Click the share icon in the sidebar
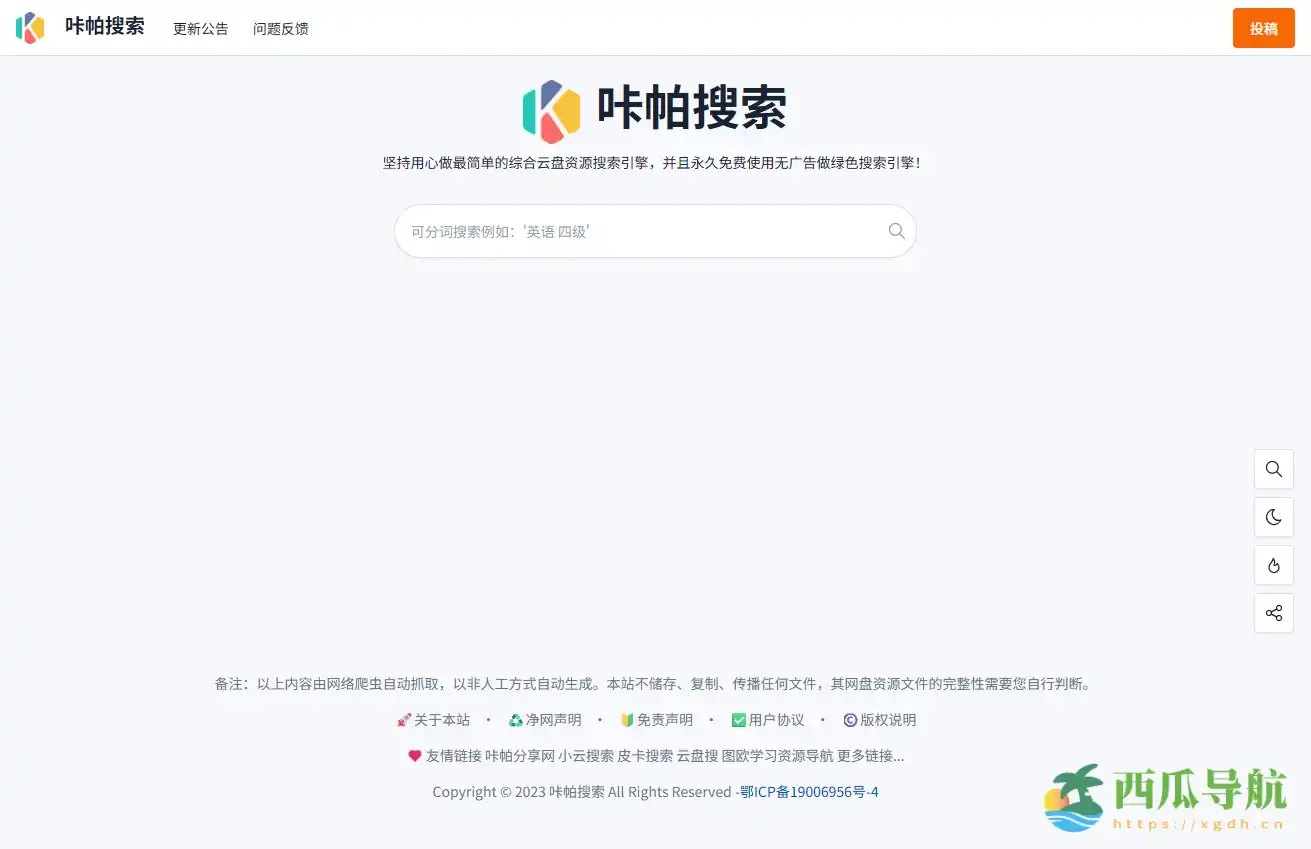The height and width of the screenshot is (849, 1311). pos(1273,613)
